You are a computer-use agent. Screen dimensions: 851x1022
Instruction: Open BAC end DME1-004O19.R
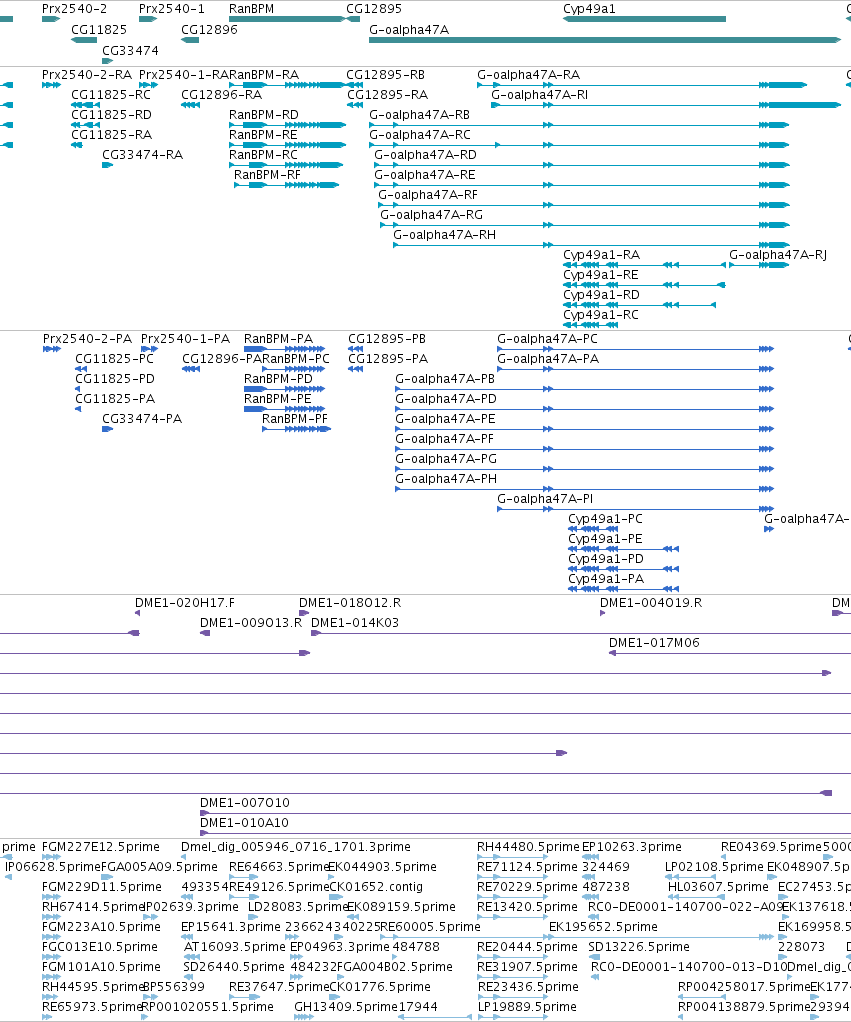point(651,603)
